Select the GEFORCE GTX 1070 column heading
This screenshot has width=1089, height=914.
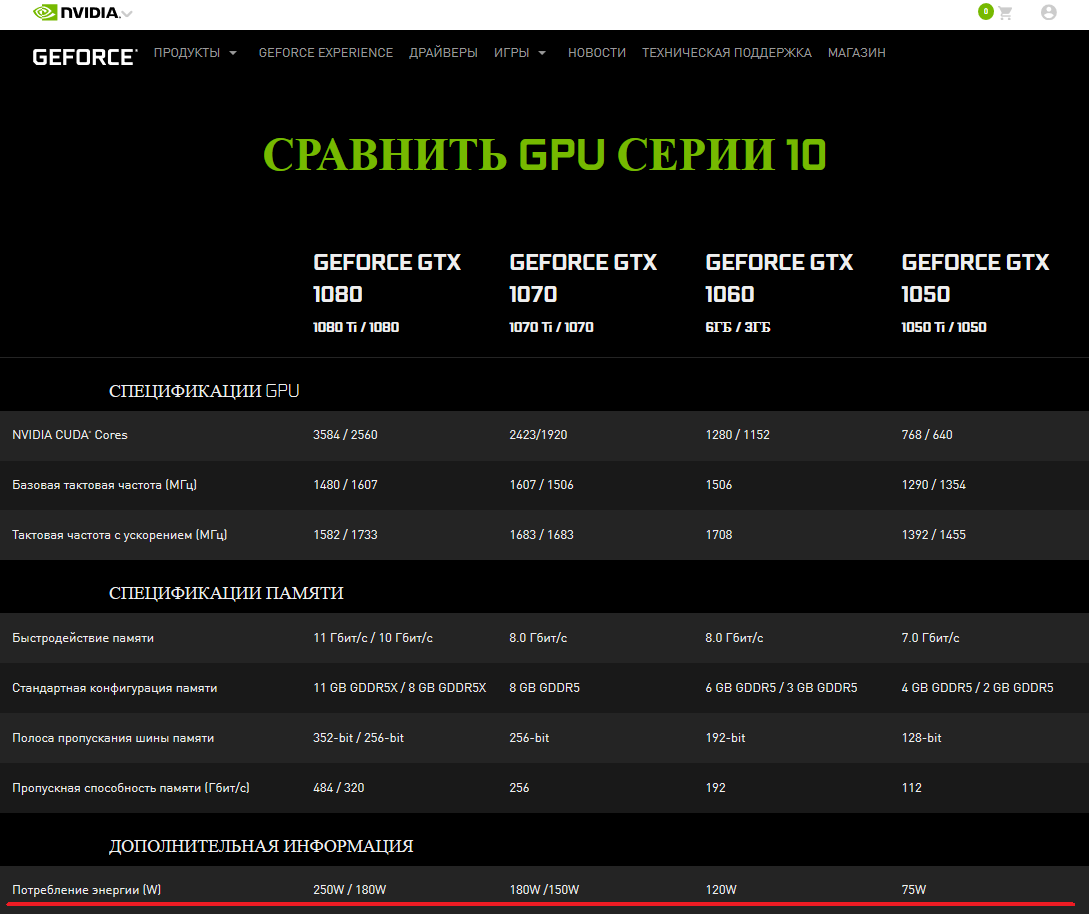click(x=583, y=278)
